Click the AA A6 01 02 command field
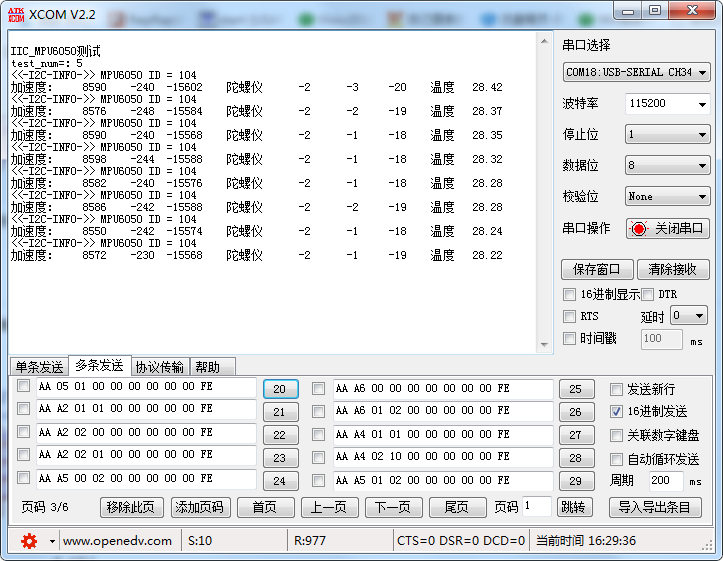The width and height of the screenshot is (723, 561). click(x=443, y=411)
